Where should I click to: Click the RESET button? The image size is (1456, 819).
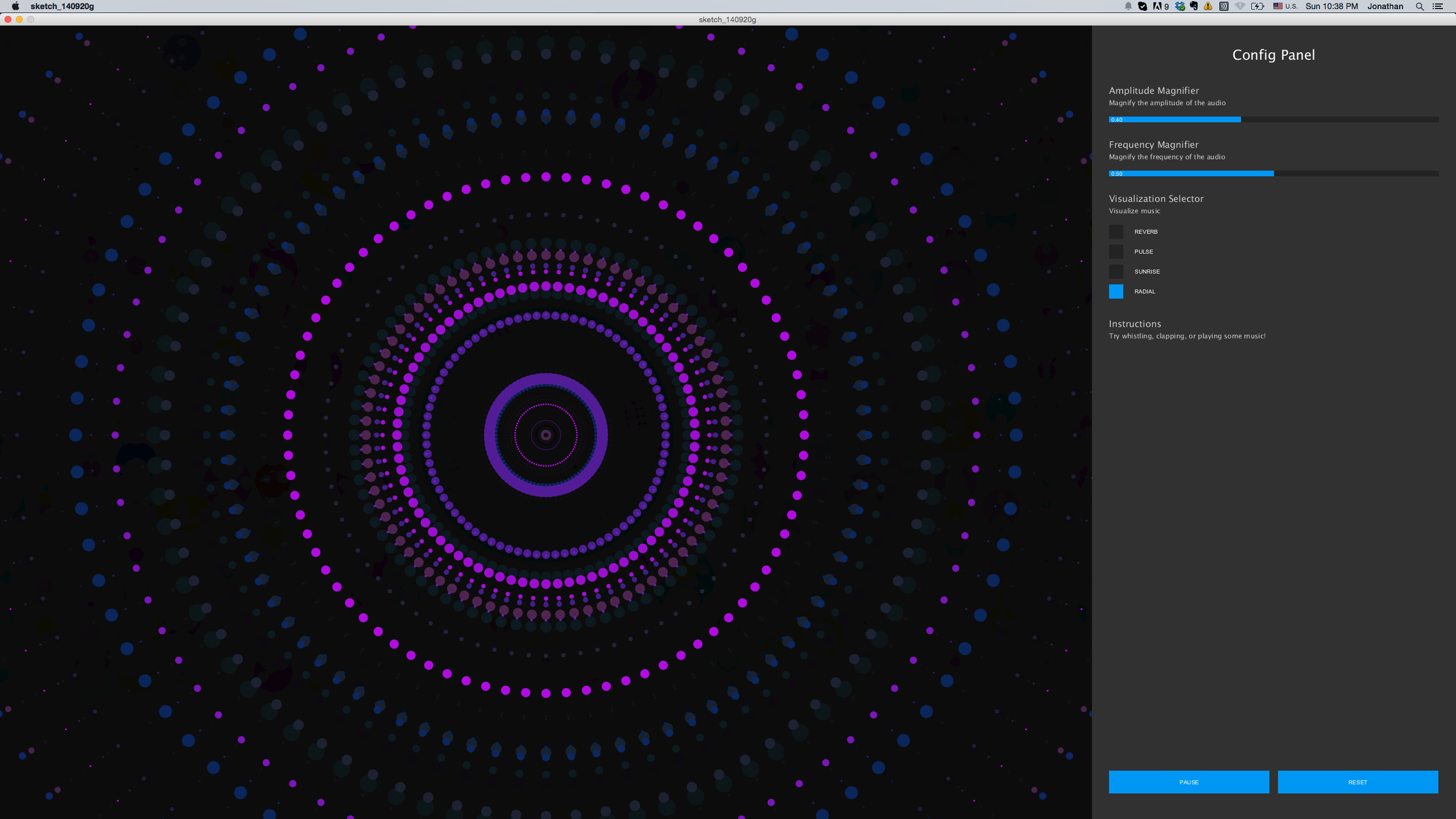1358,782
